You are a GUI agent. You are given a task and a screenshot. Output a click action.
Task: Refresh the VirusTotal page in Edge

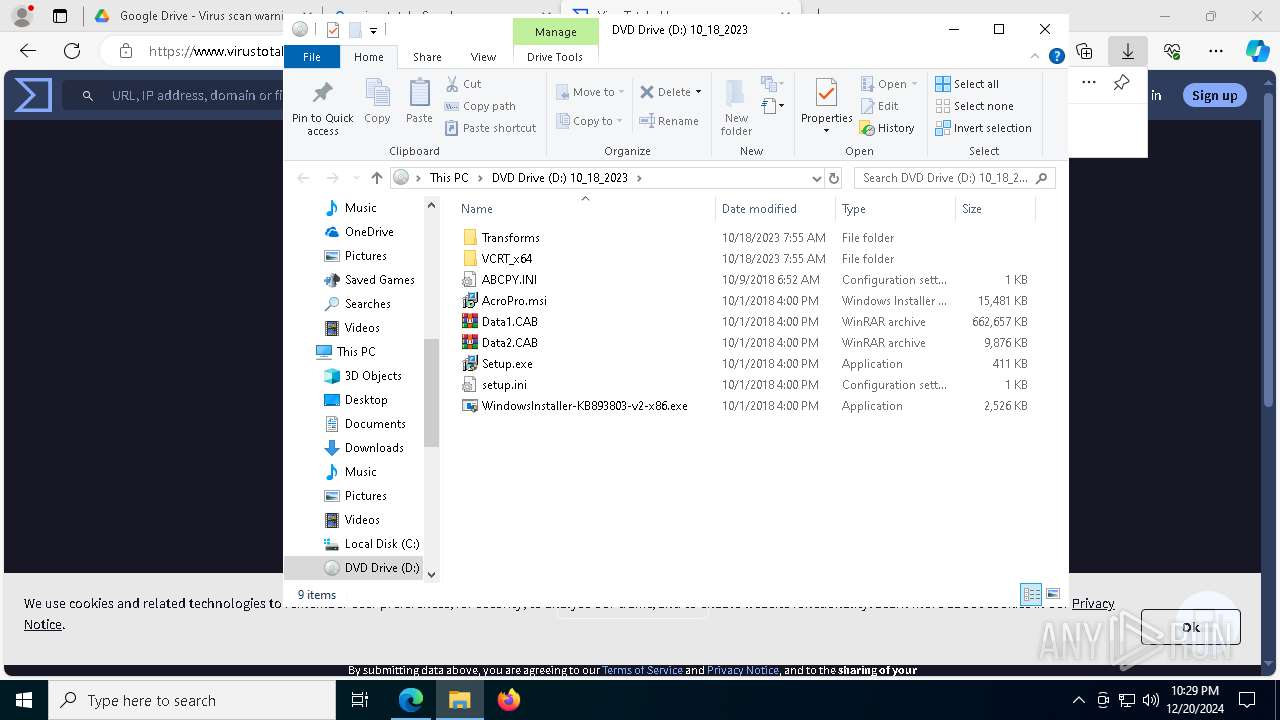[72, 50]
